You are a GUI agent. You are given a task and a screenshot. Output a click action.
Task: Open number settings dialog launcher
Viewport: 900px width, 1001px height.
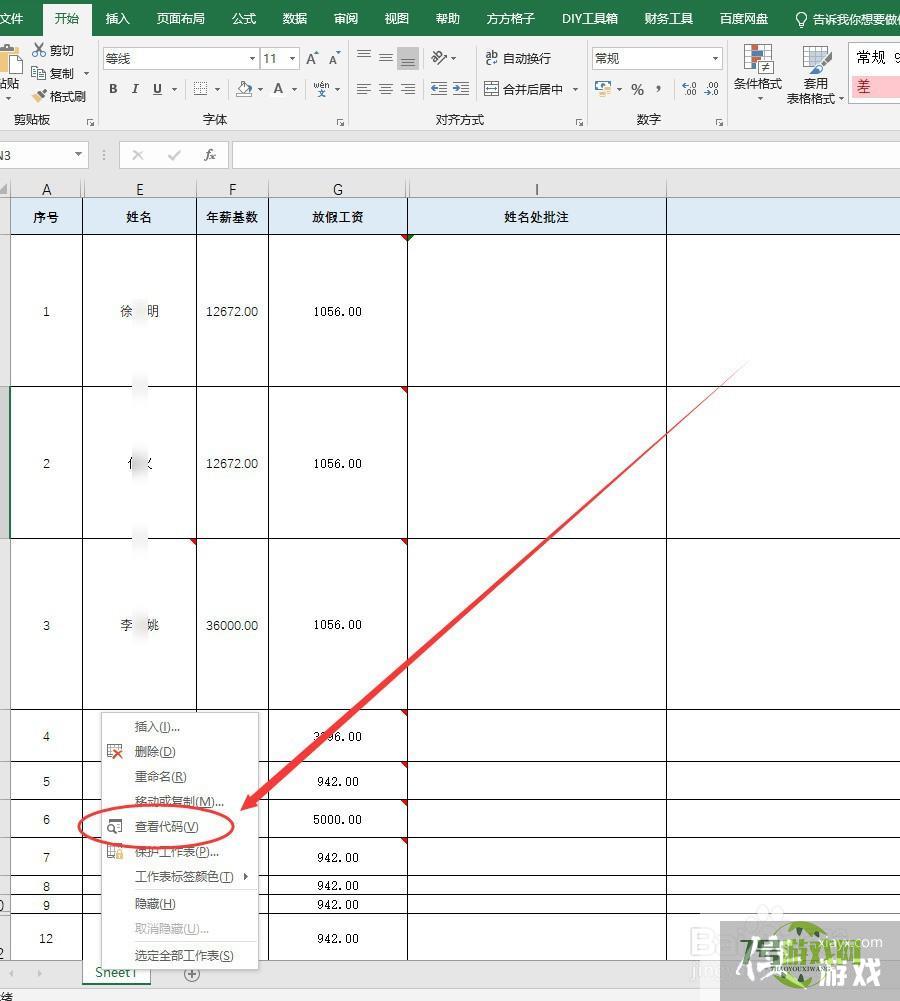tap(719, 122)
